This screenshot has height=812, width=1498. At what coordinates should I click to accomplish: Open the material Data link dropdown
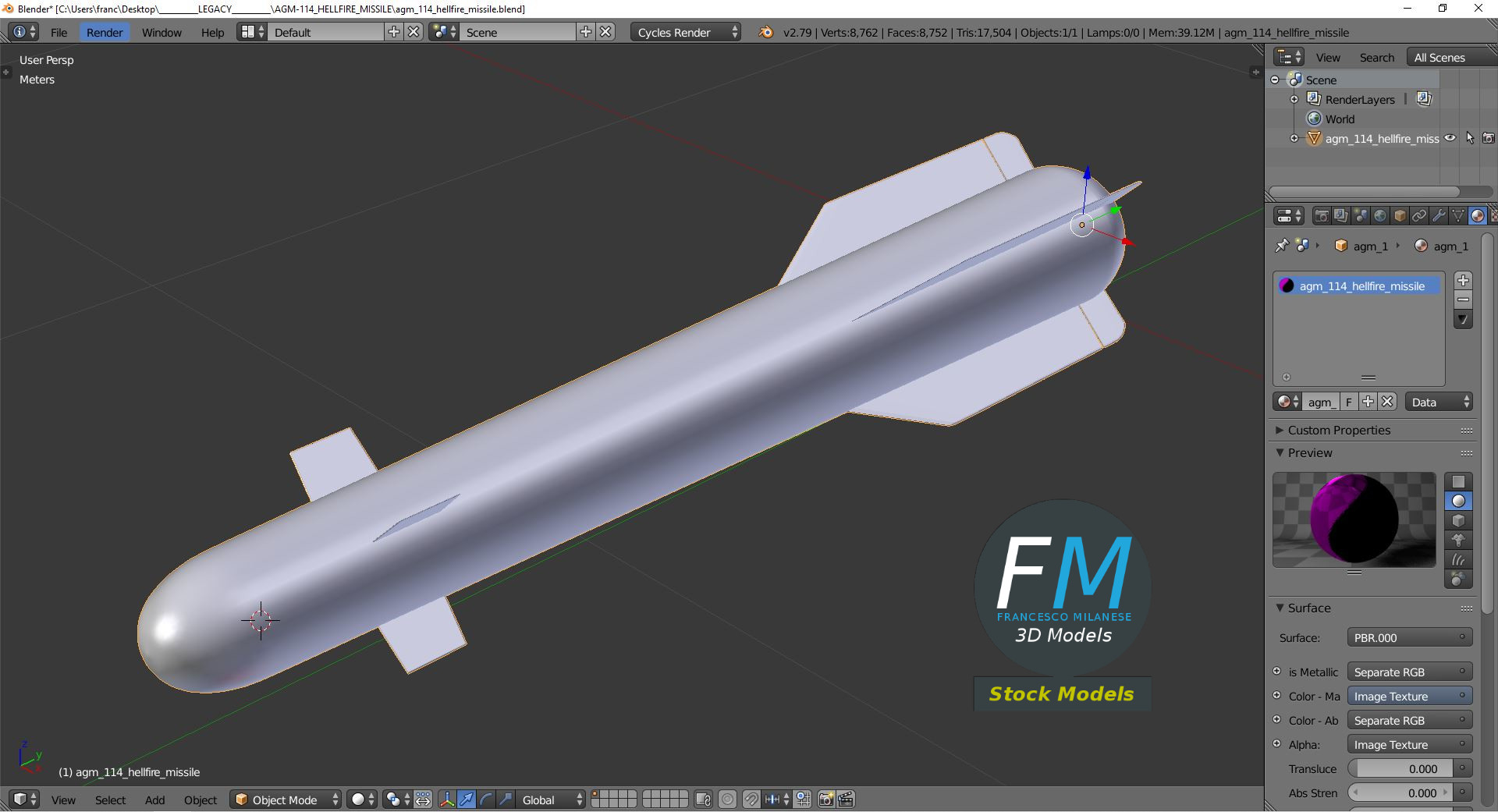tap(1438, 402)
